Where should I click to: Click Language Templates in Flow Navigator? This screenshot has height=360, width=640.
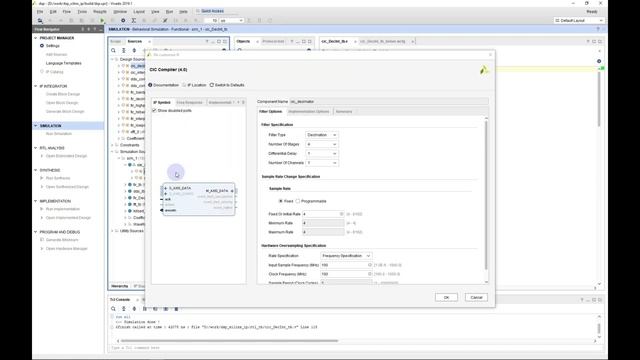pos(64,63)
